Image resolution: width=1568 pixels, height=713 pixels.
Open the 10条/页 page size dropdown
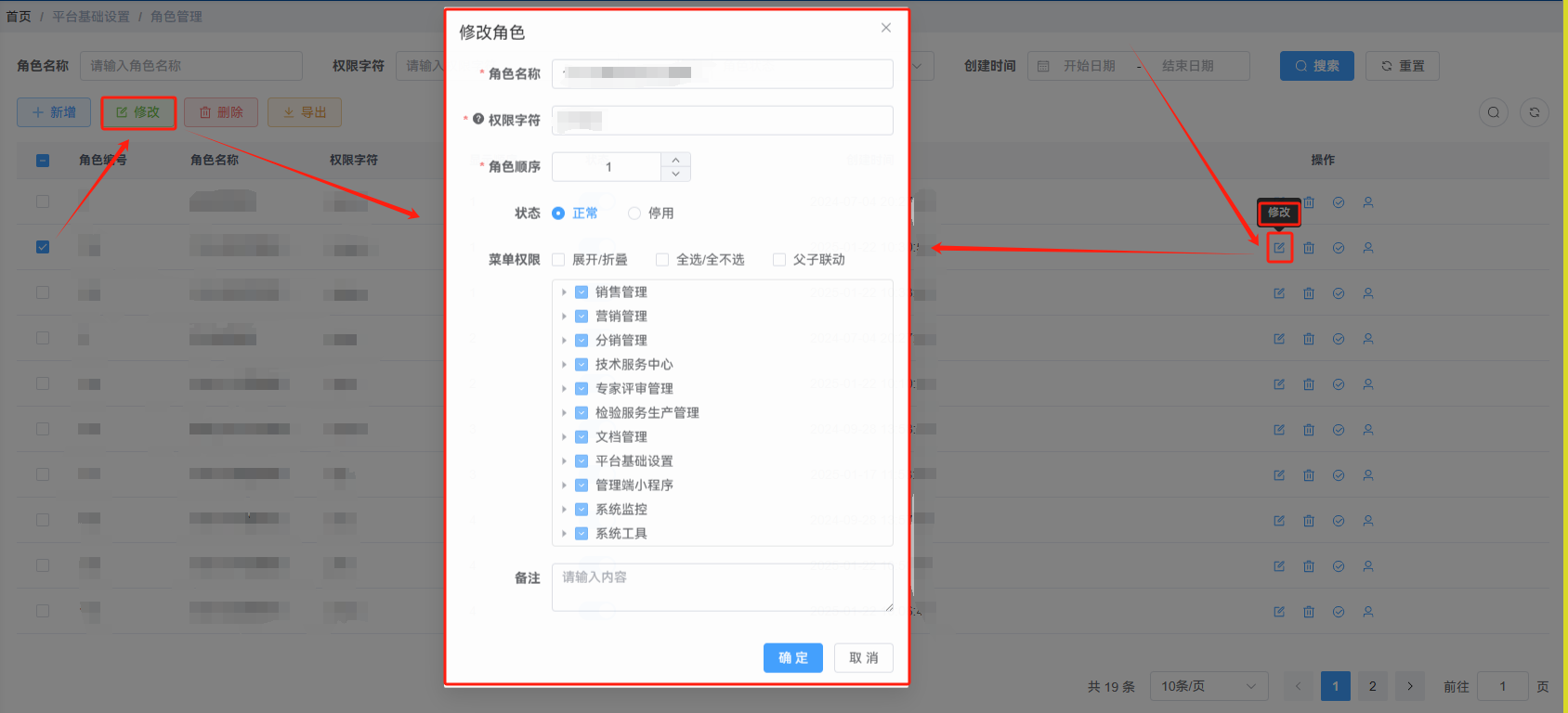tap(1209, 686)
